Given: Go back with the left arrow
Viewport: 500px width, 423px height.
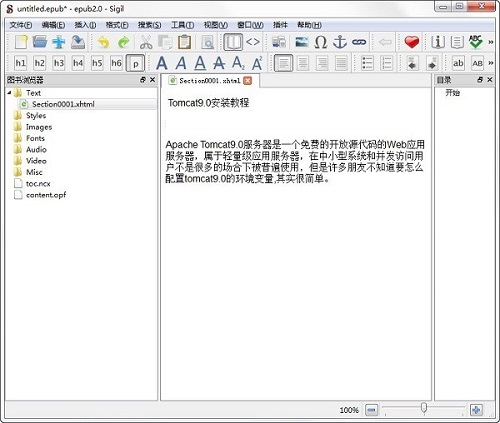Looking at the screenshot, I should coord(385,42).
